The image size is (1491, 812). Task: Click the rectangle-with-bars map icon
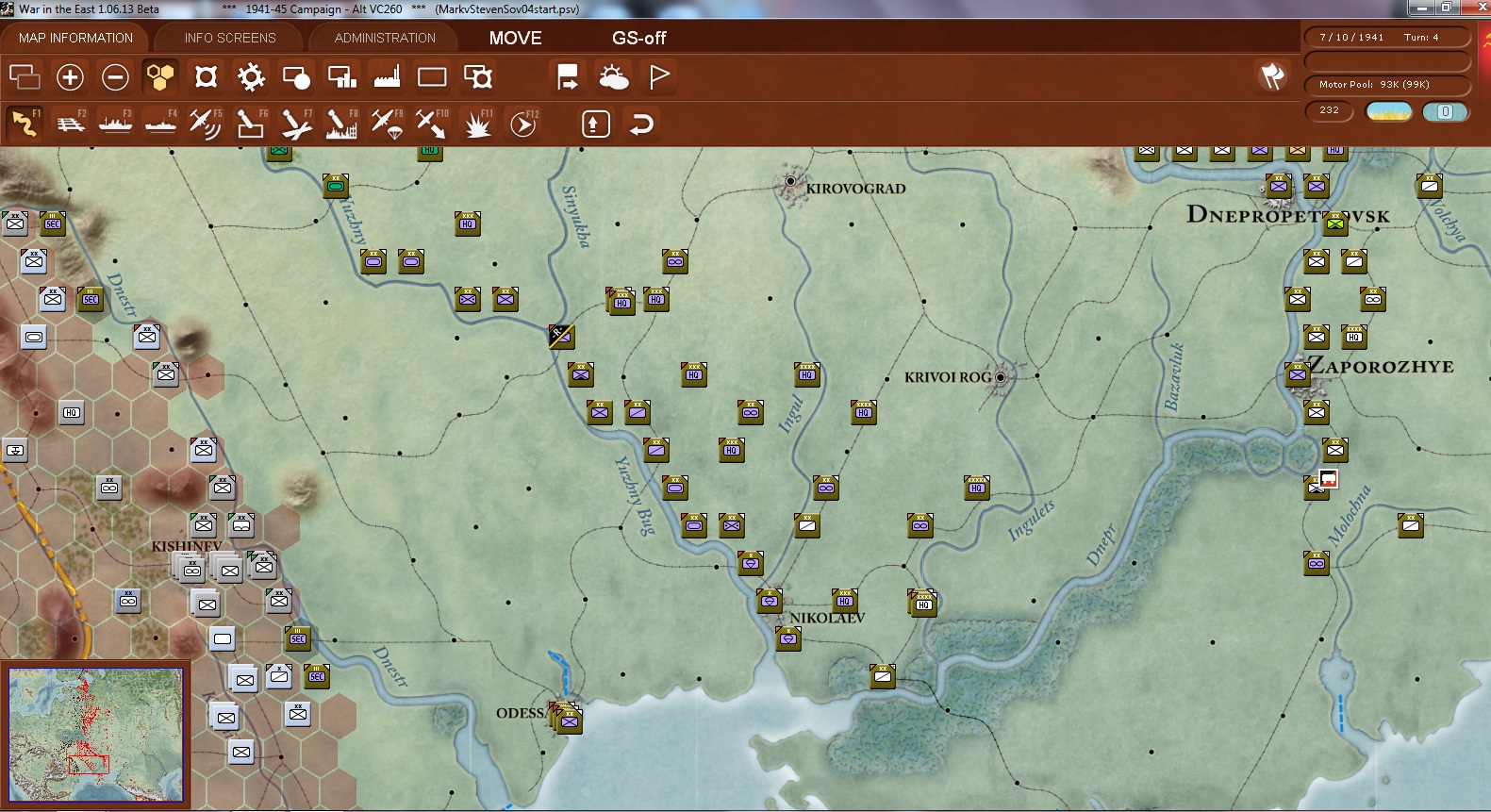341,76
